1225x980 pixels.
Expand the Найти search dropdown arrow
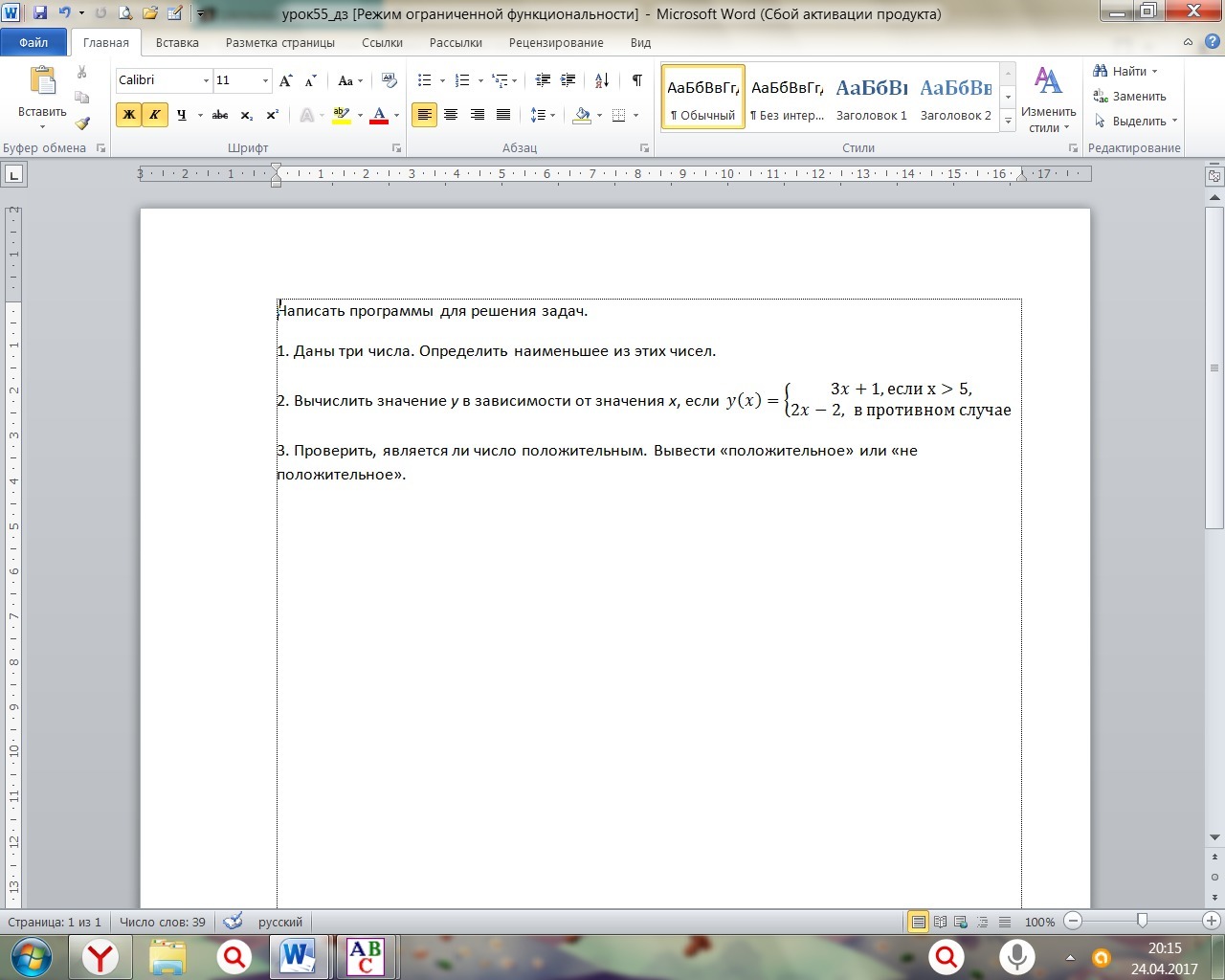[x=1154, y=72]
